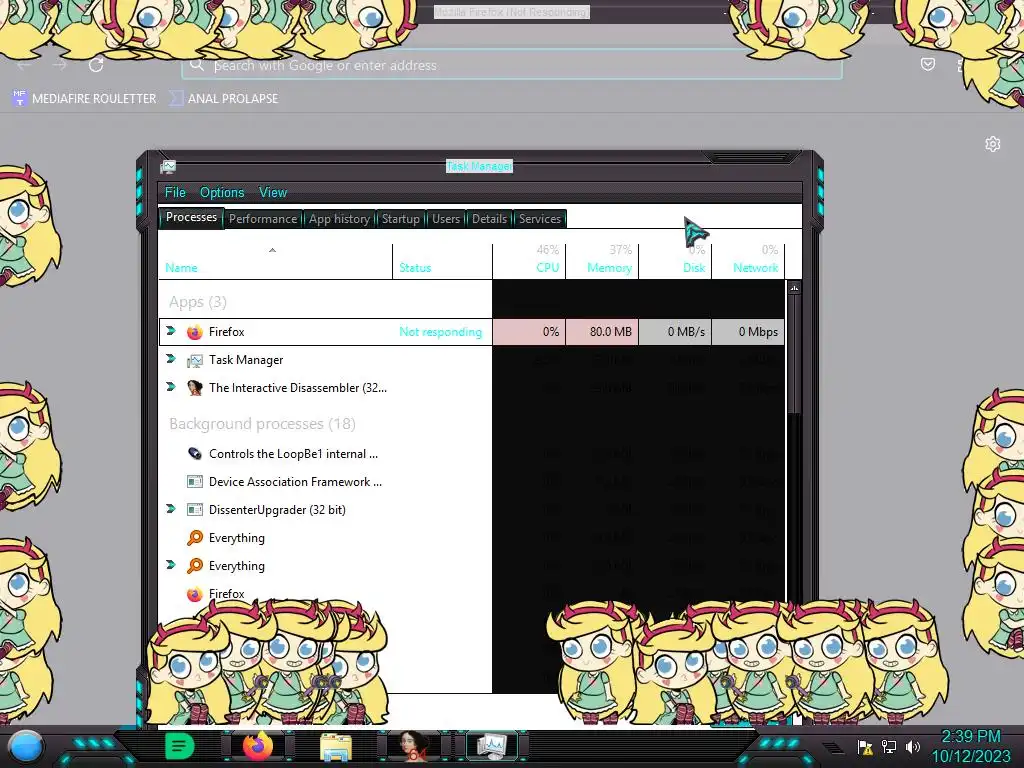Switch to Firefox from the taskbar
The width and height of the screenshot is (1024, 768).
coord(258,746)
